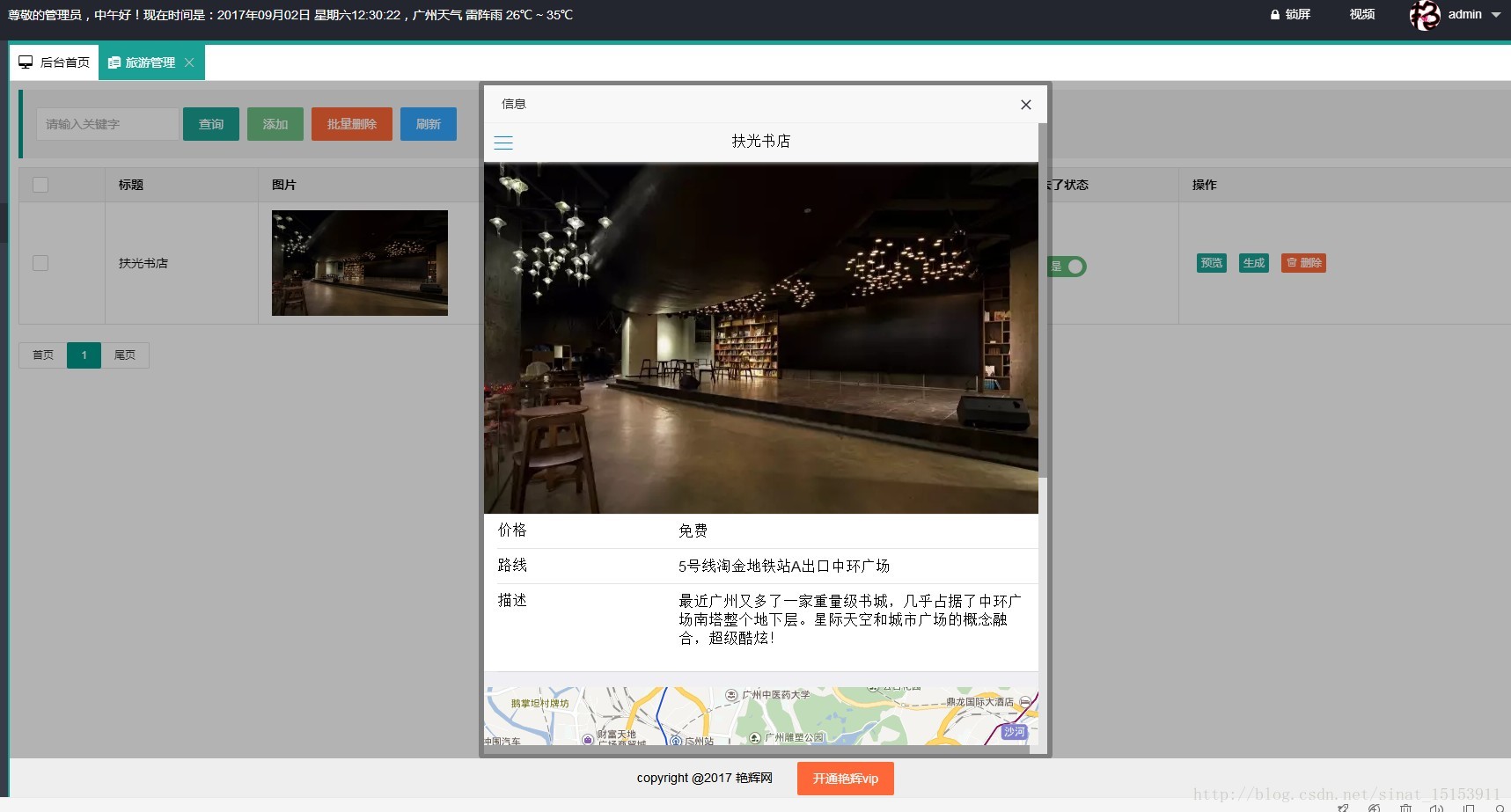Focus the keyword search input field
Viewport: 1511px width, 812px height.
pos(107,124)
